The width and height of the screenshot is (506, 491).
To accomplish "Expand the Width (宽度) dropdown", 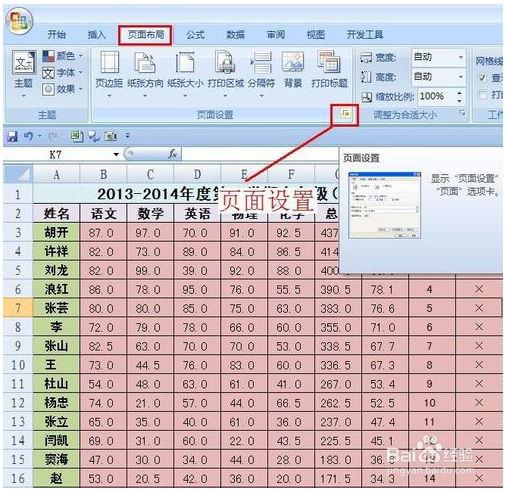I will point(461,57).
